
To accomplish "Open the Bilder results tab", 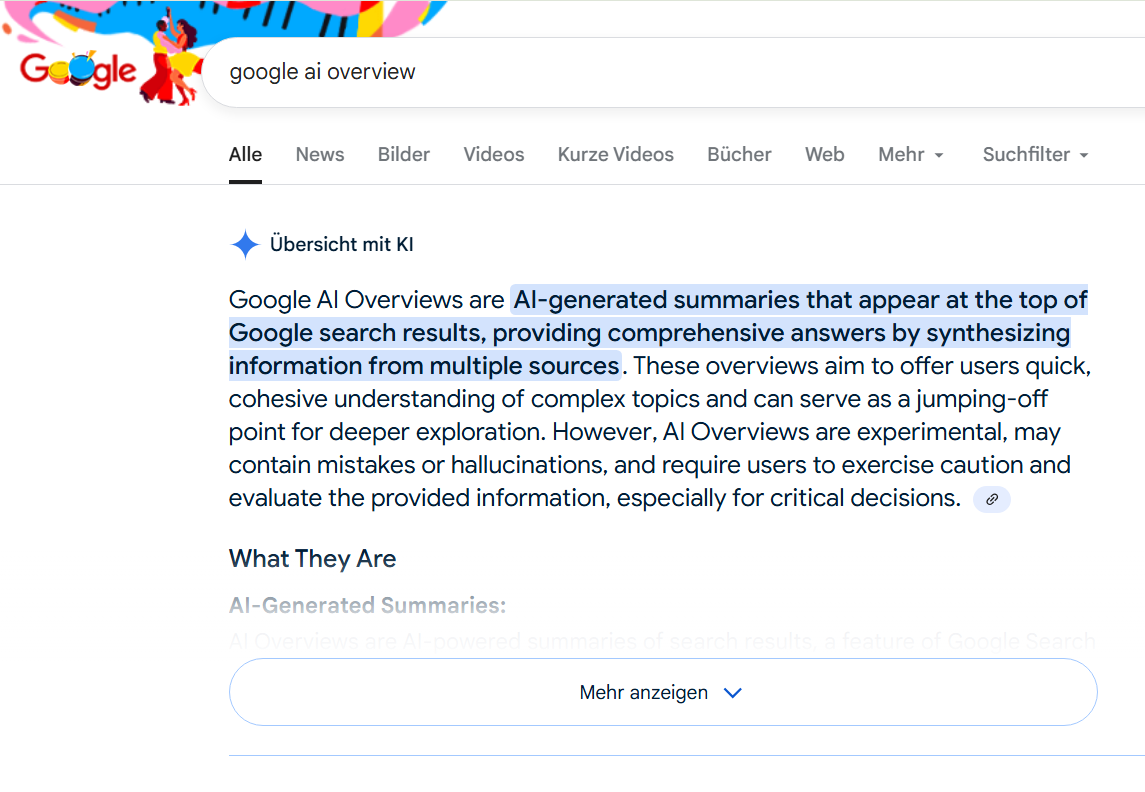I will 404,155.
